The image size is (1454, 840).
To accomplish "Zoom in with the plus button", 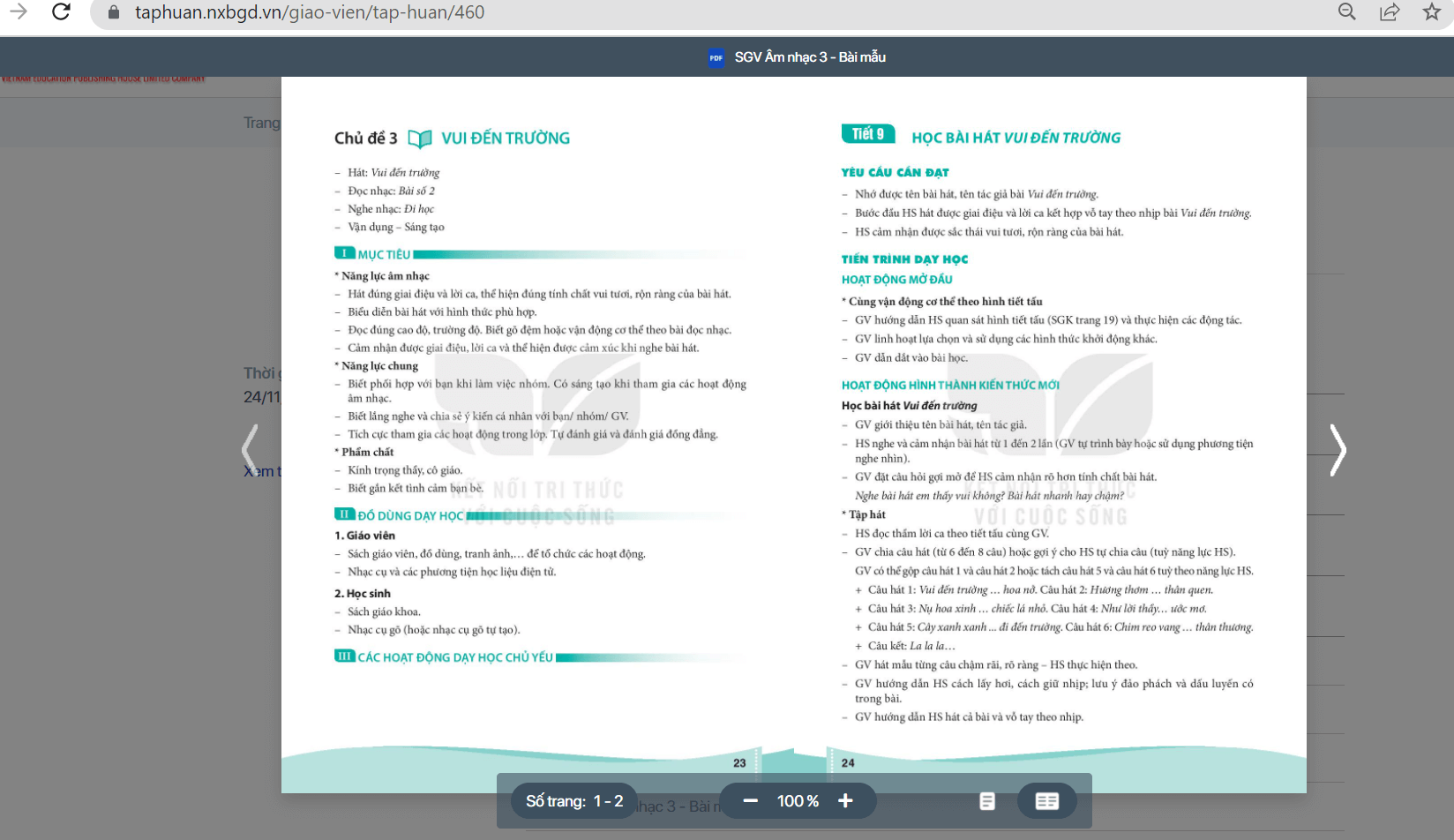I will coord(845,801).
